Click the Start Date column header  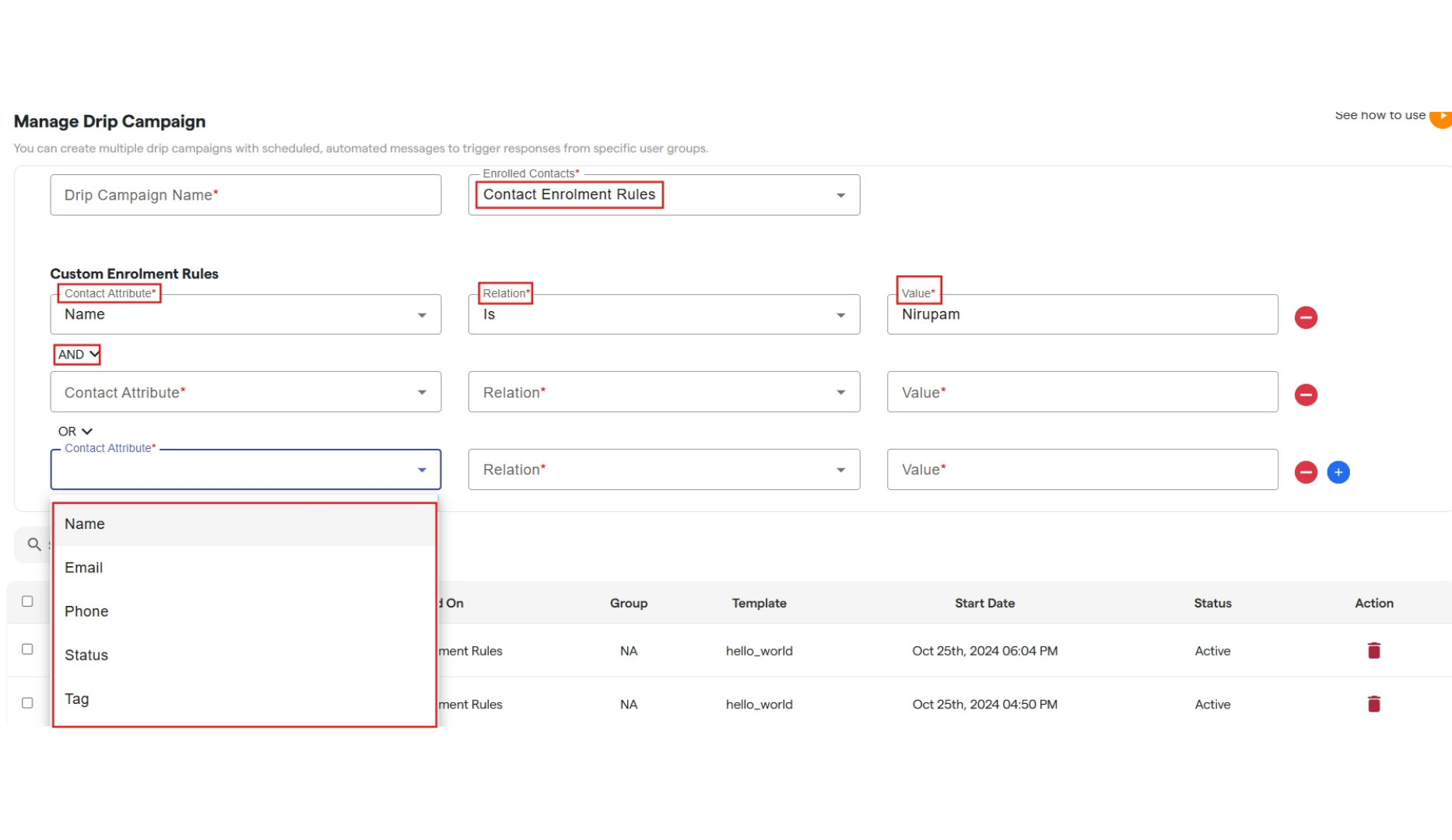pos(984,603)
